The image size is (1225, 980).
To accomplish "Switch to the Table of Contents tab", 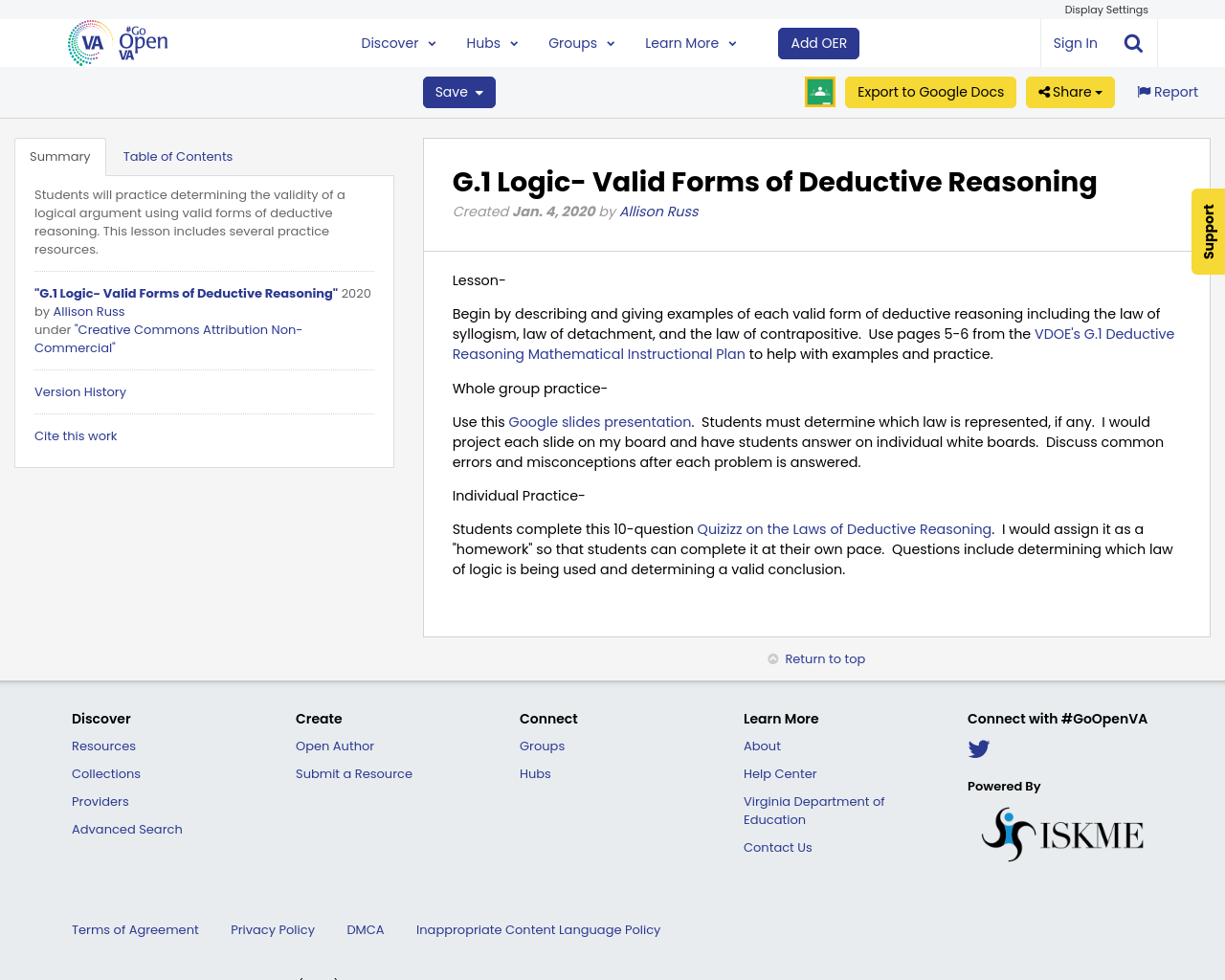I will pos(178,157).
